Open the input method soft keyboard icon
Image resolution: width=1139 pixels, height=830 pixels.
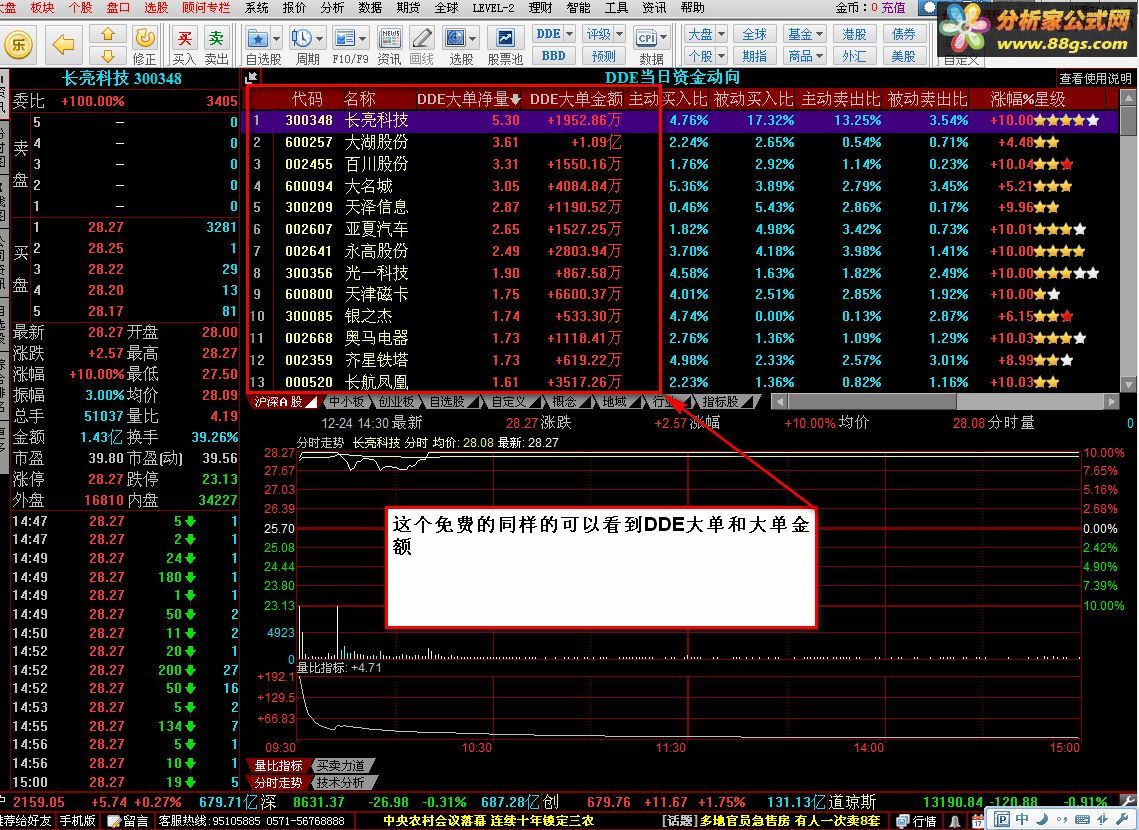coord(1082,819)
